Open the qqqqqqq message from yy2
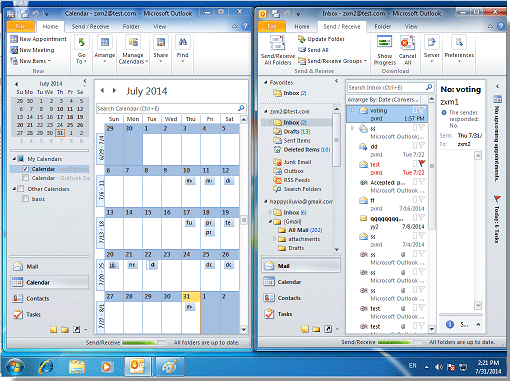510x381 pixels. (387, 222)
